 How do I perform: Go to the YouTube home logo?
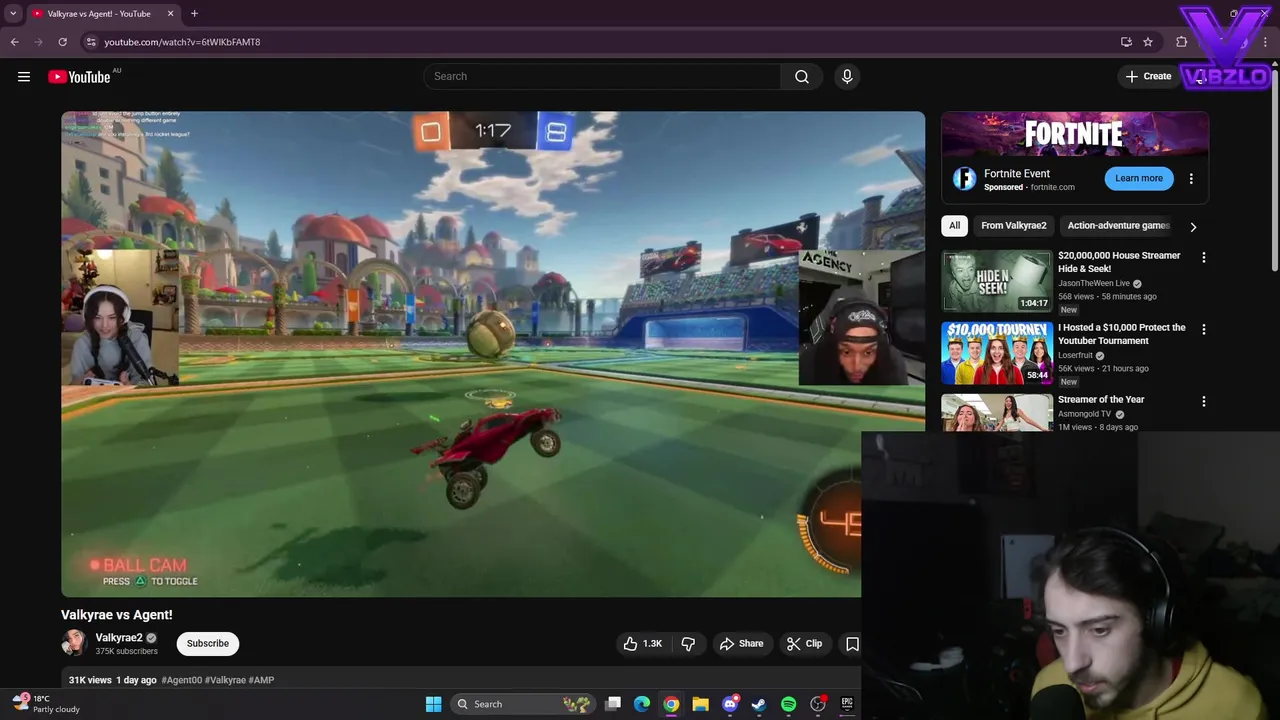point(79,77)
